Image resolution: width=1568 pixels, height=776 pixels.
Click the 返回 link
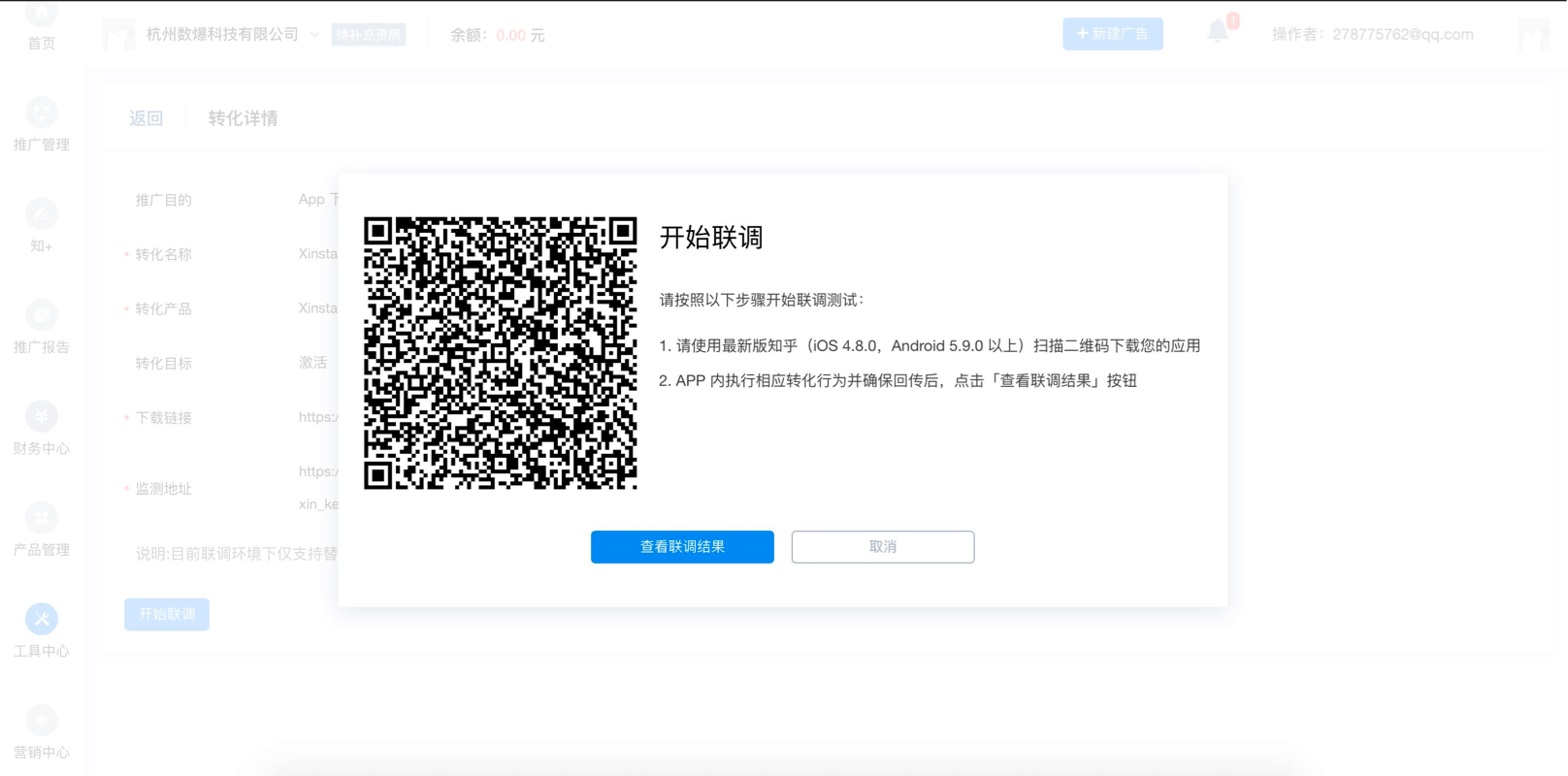pos(147,118)
